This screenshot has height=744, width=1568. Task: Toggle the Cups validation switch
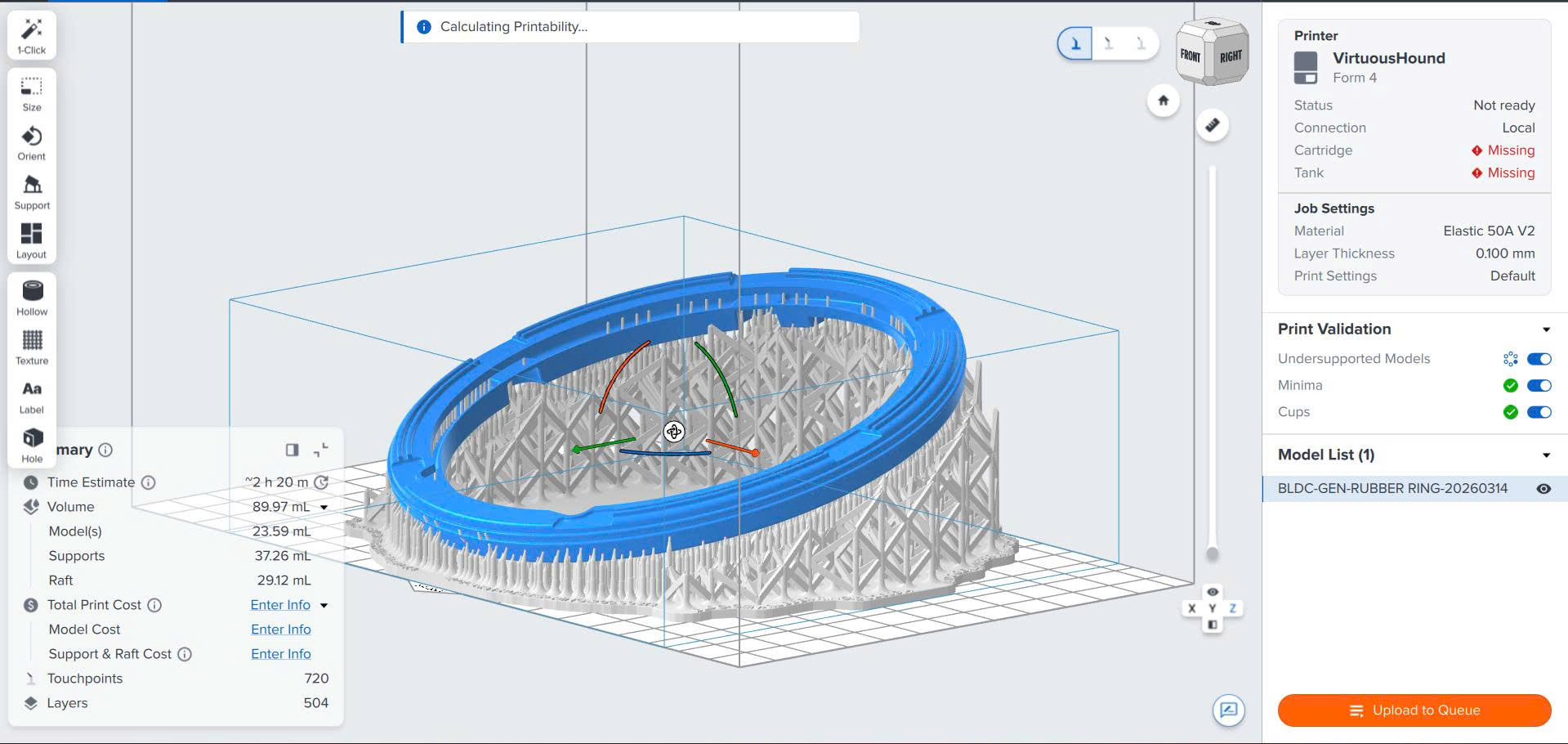1539,412
